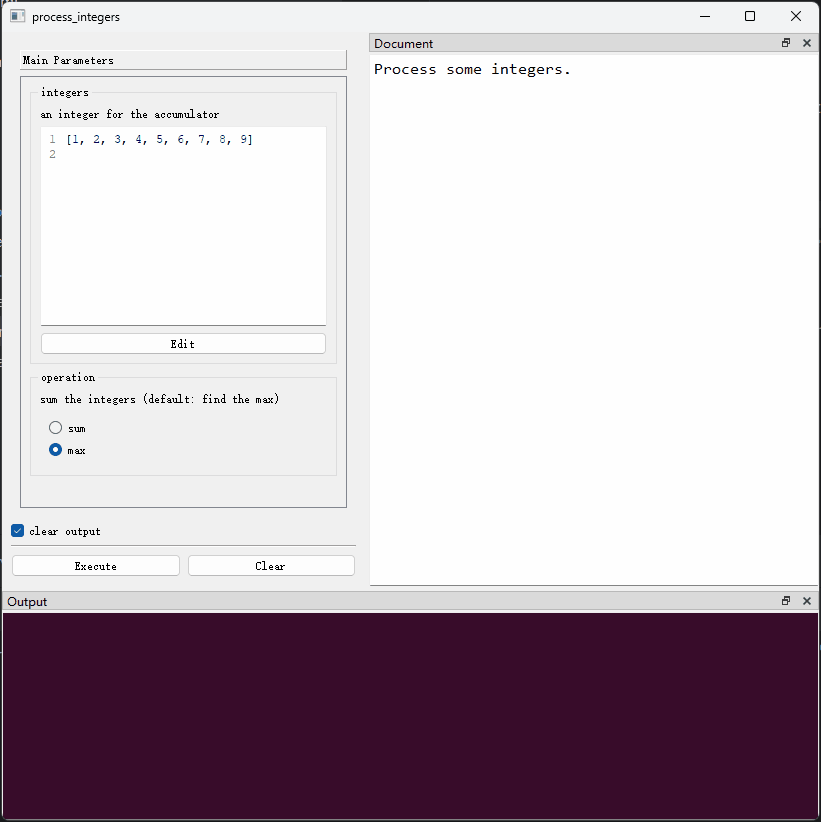This screenshot has width=821, height=822.
Task: Click the [1, 2, 3, ... 9] list text
Action: pos(159,139)
